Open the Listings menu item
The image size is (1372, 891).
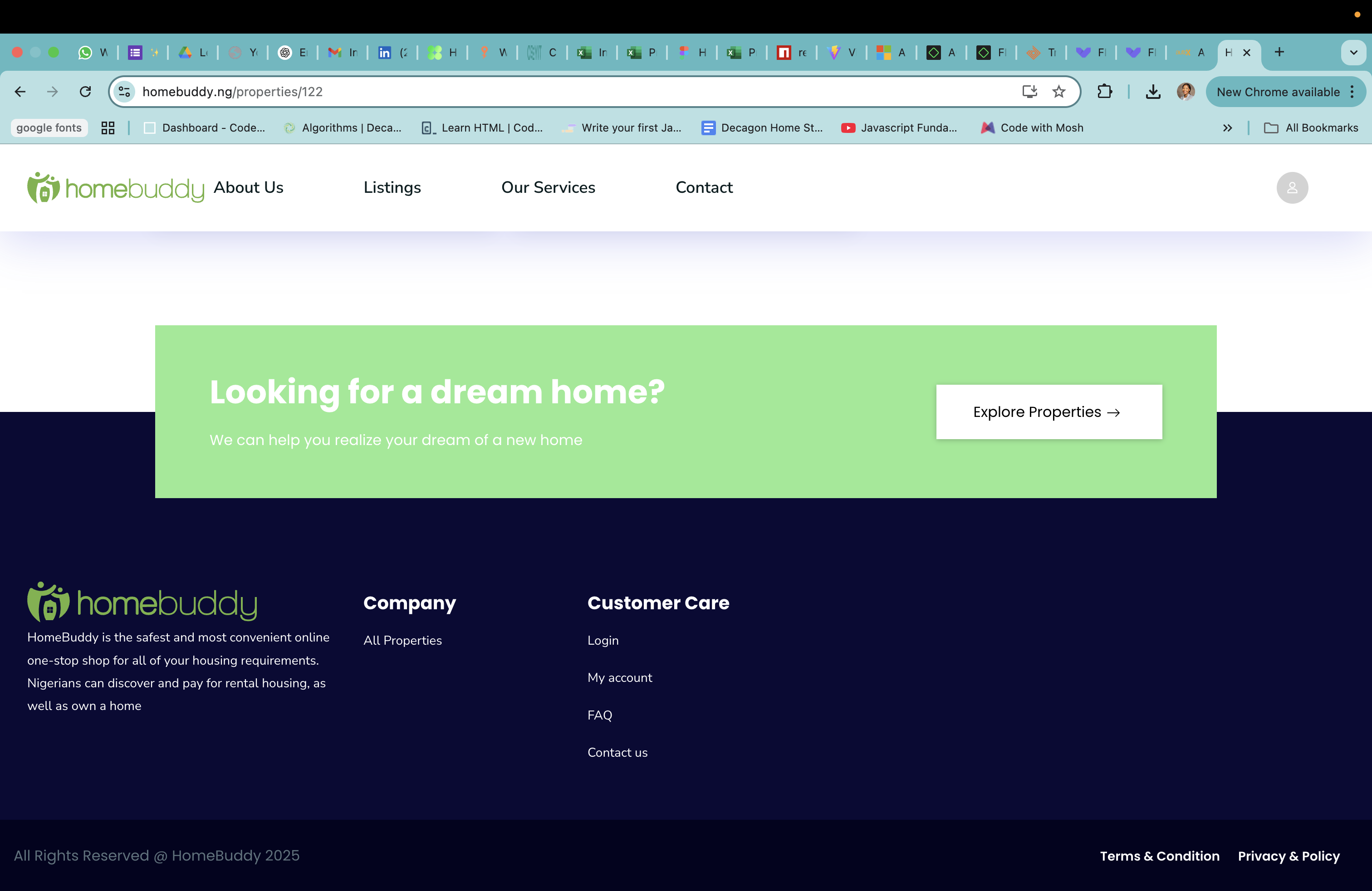point(392,187)
